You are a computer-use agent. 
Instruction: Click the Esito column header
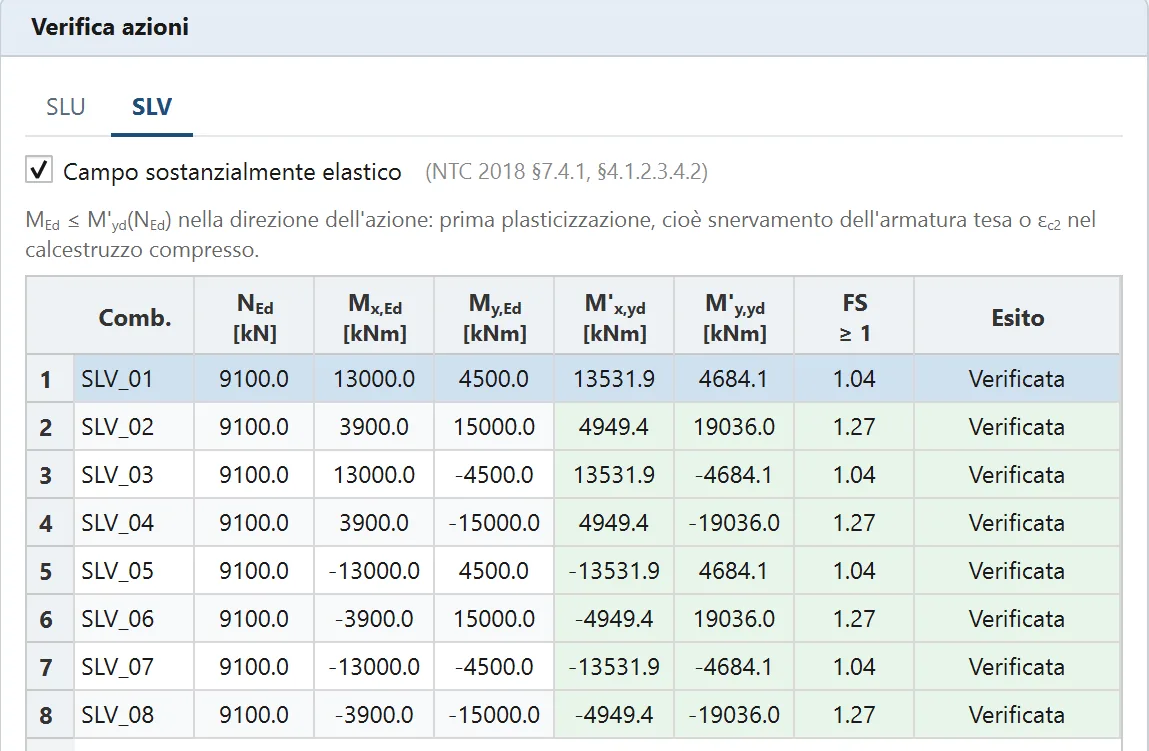1017,317
